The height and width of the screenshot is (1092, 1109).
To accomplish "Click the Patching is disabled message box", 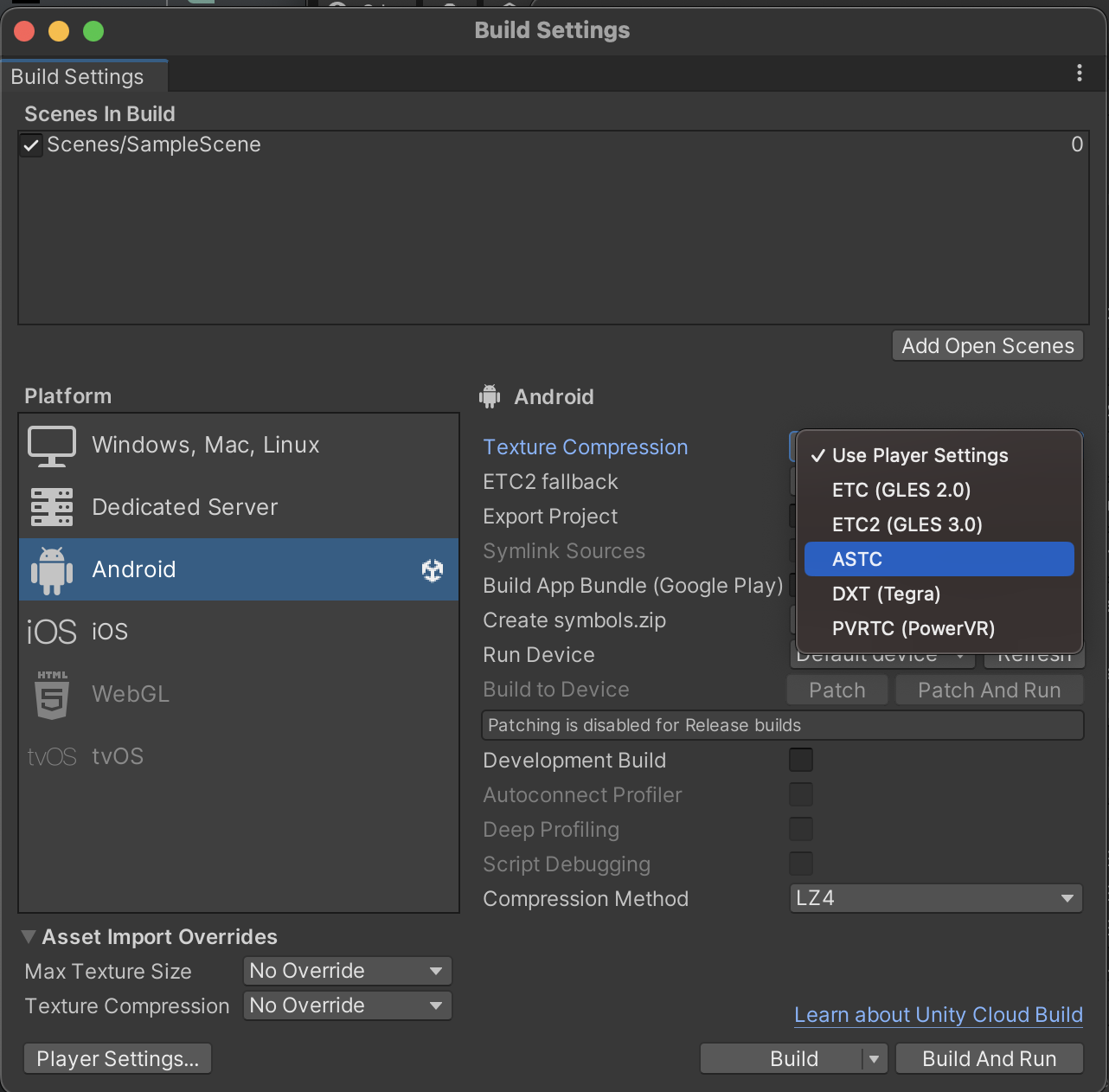I will (x=782, y=725).
